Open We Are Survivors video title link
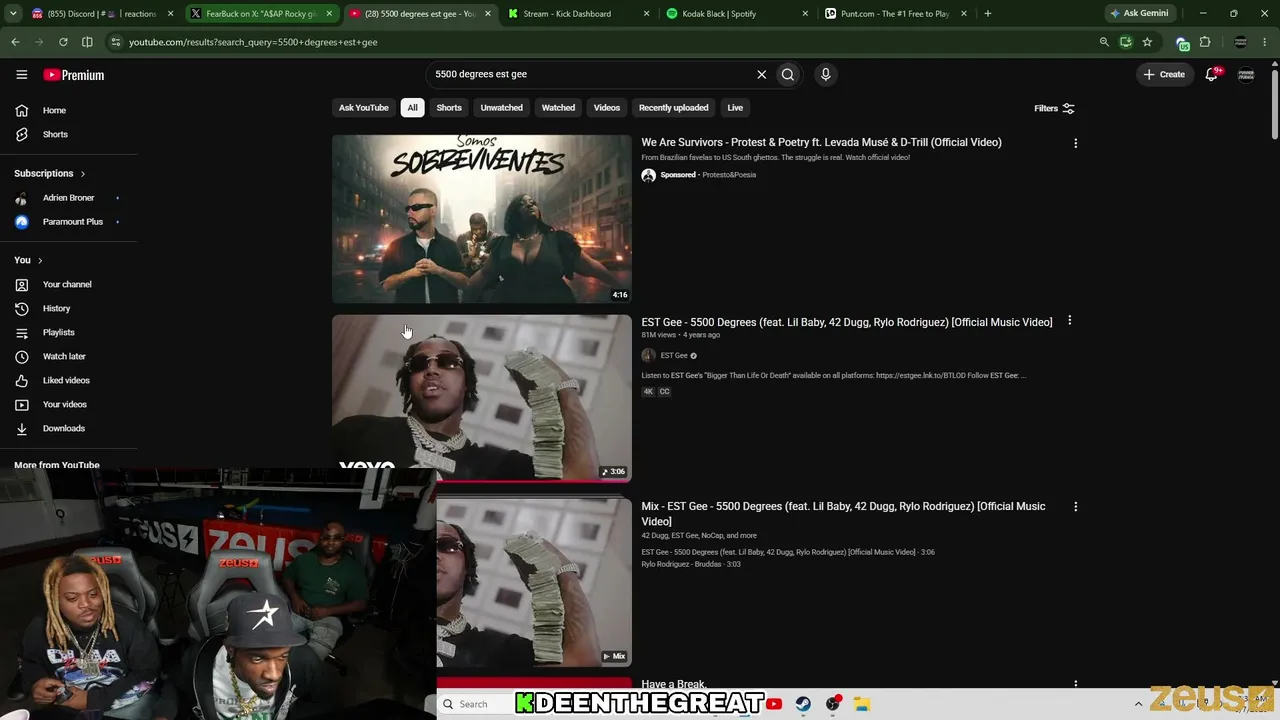The height and width of the screenshot is (720, 1280). pos(821,142)
